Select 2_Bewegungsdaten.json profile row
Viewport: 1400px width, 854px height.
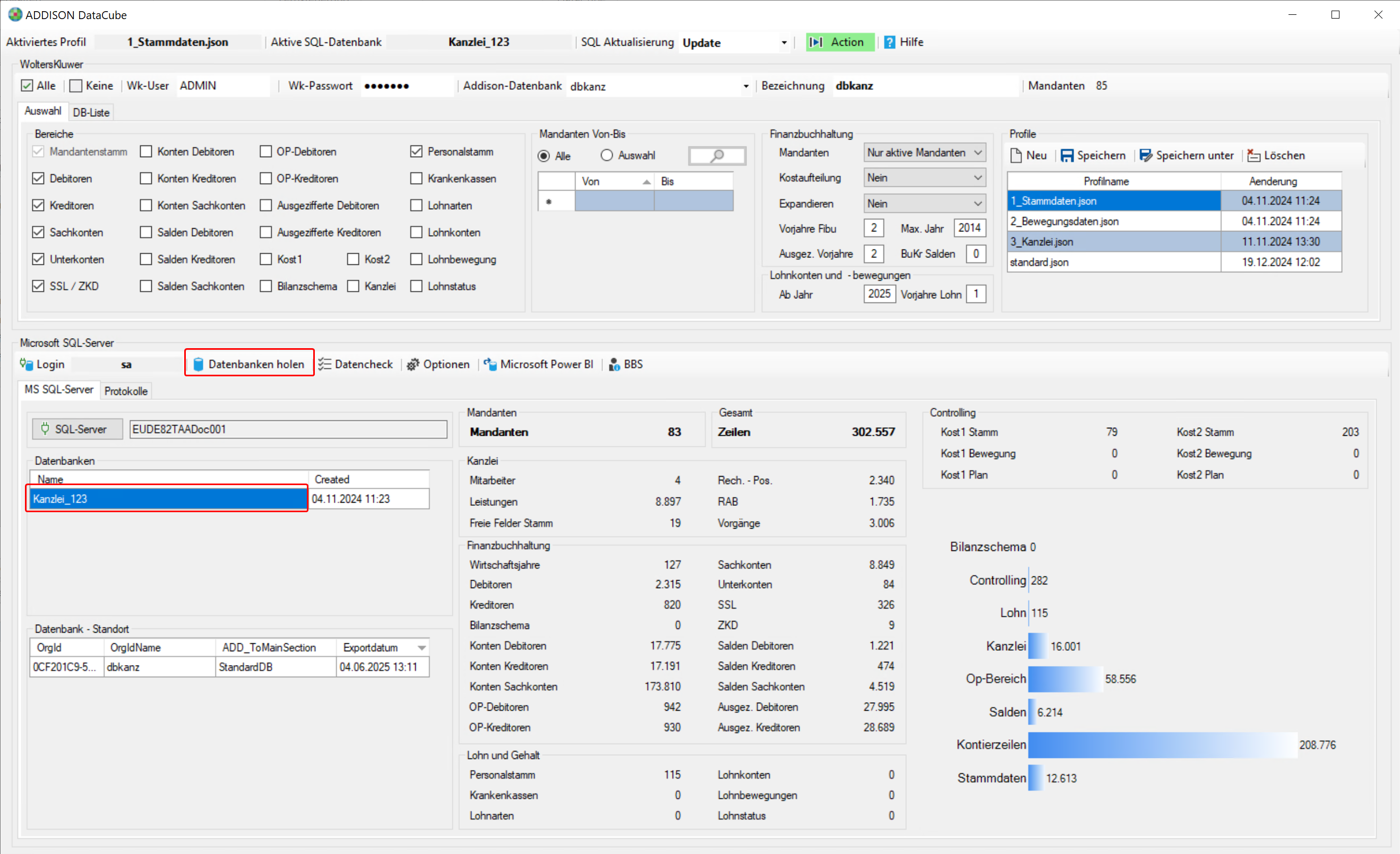tap(1174, 221)
